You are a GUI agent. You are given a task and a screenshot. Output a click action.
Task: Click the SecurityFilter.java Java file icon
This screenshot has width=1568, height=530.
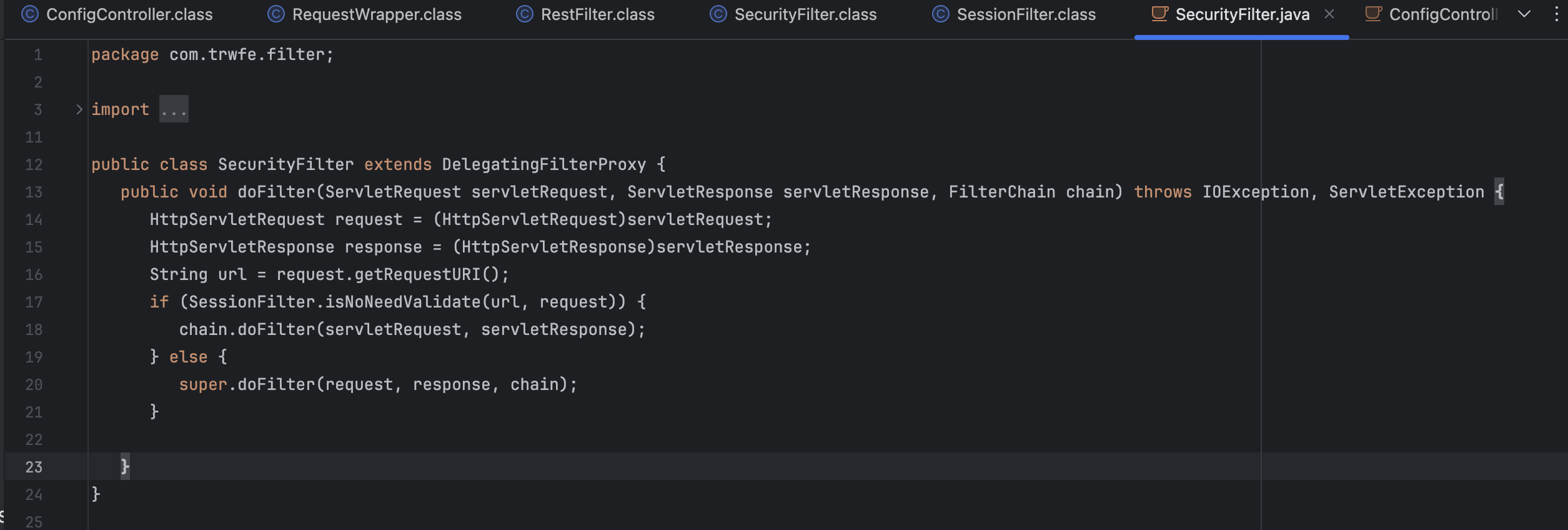point(1159,14)
